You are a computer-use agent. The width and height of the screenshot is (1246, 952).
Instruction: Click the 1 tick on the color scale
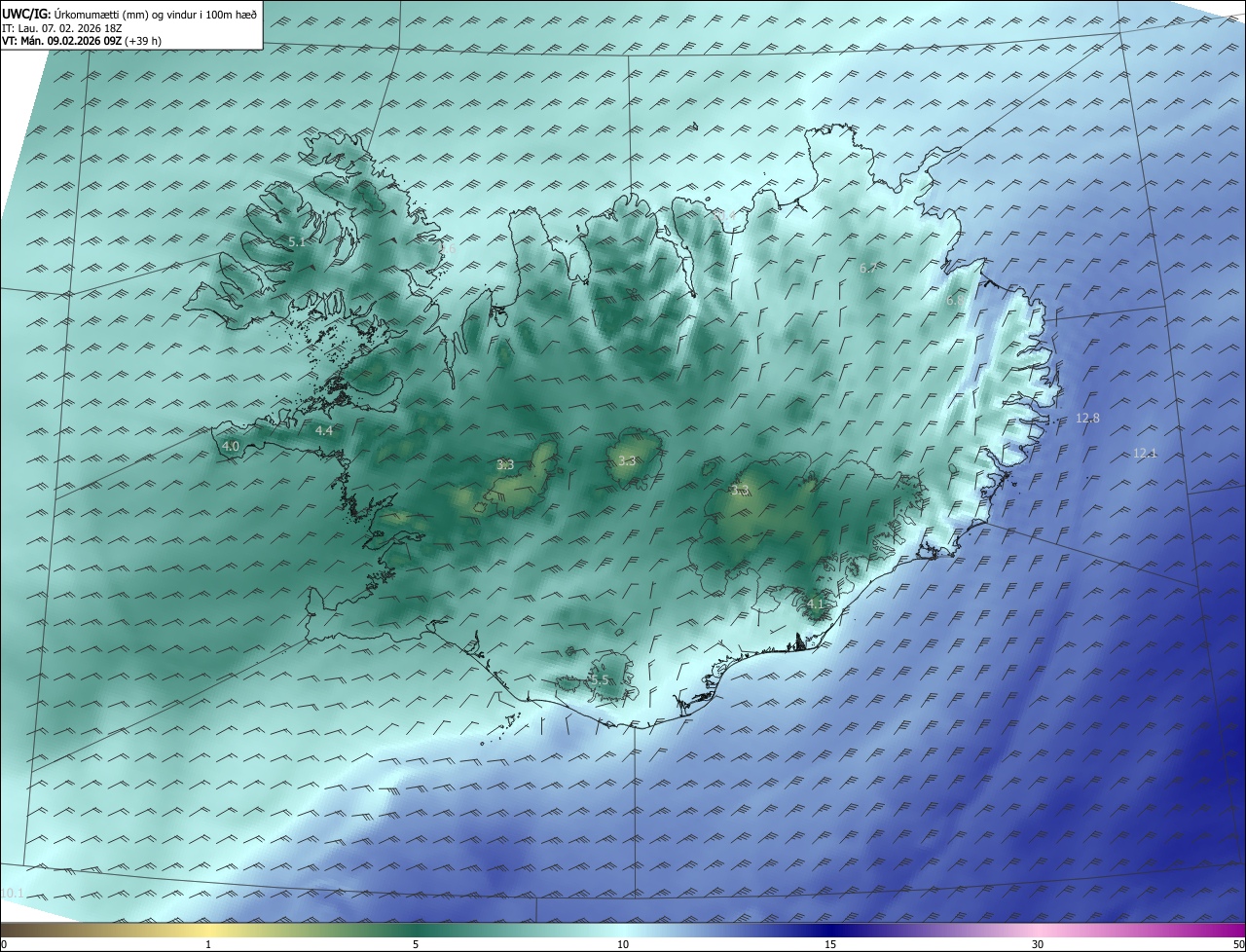point(208,944)
